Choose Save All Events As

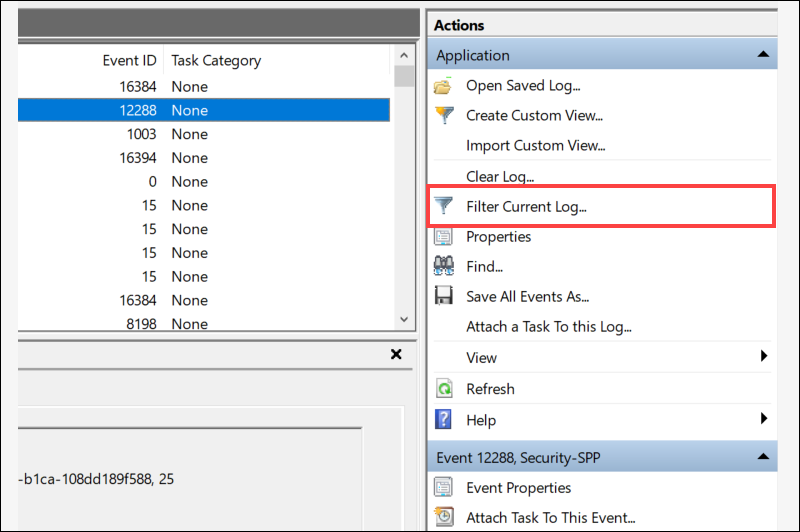[x=527, y=296]
